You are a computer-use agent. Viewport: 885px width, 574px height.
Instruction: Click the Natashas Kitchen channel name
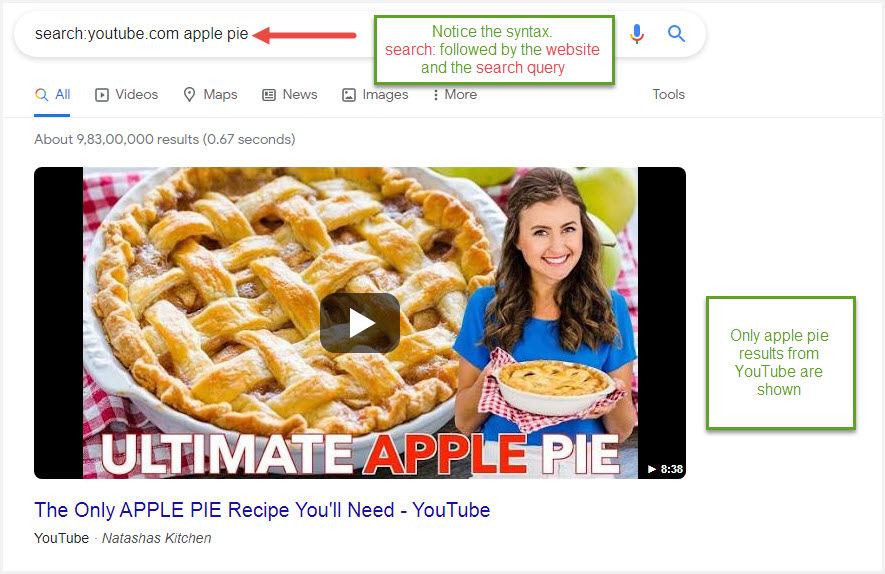pyautogui.click(x=156, y=538)
